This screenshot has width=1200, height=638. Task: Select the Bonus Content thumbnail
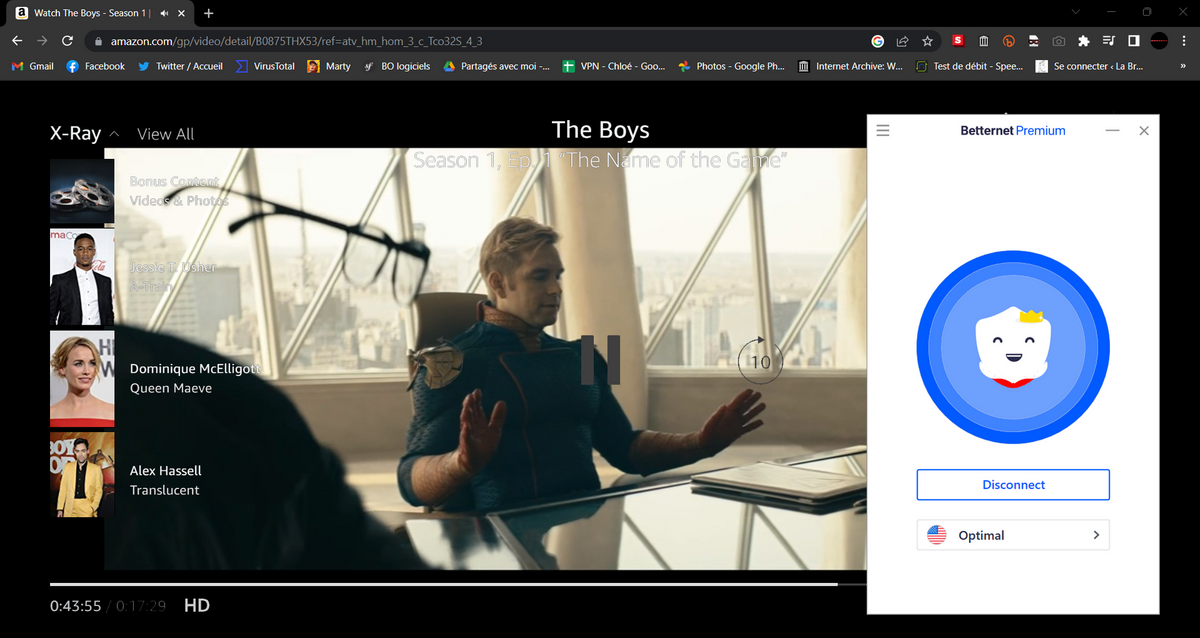point(82,190)
